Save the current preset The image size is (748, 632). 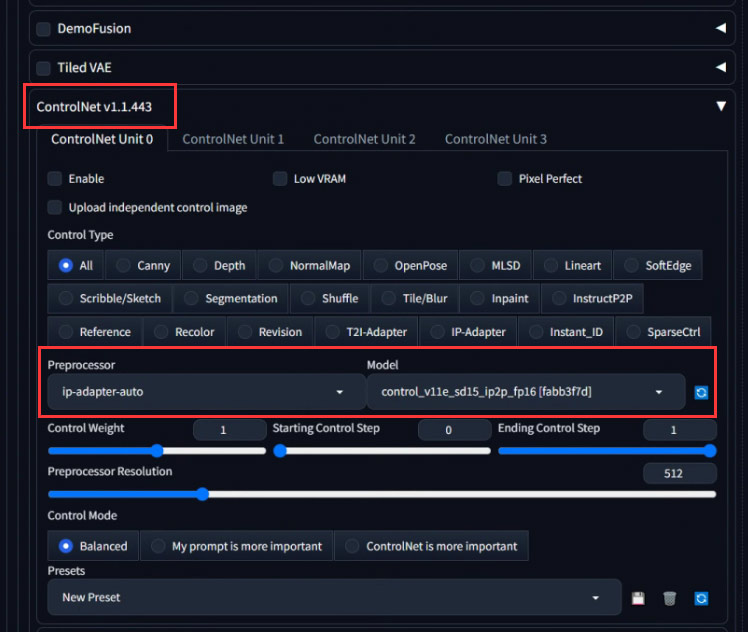(x=638, y=598)
